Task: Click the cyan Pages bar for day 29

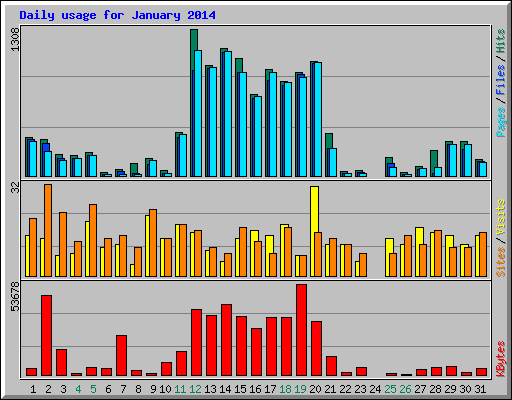Action: (x=453, y=160)
